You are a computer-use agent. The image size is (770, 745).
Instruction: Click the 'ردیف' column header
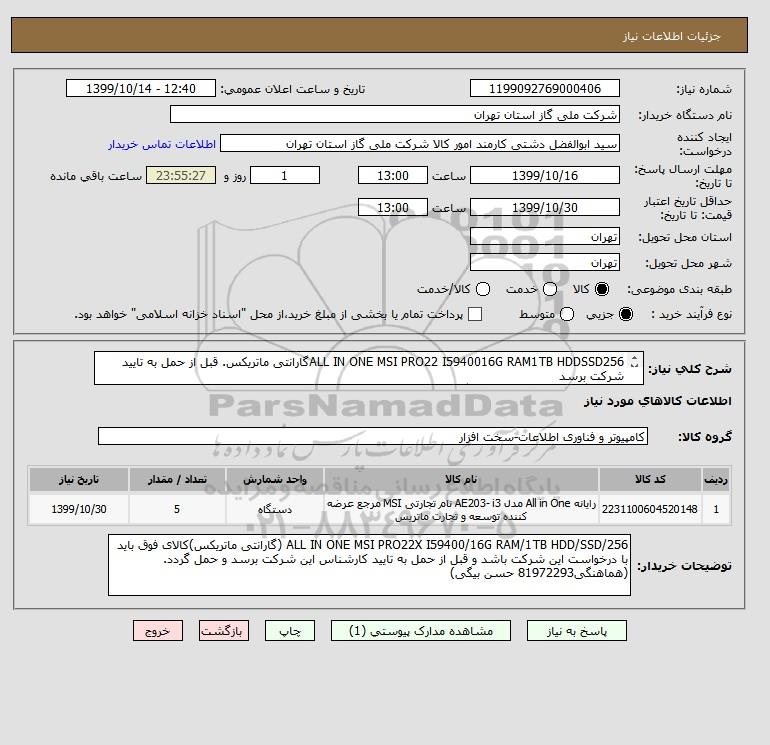tap(715, 479)
